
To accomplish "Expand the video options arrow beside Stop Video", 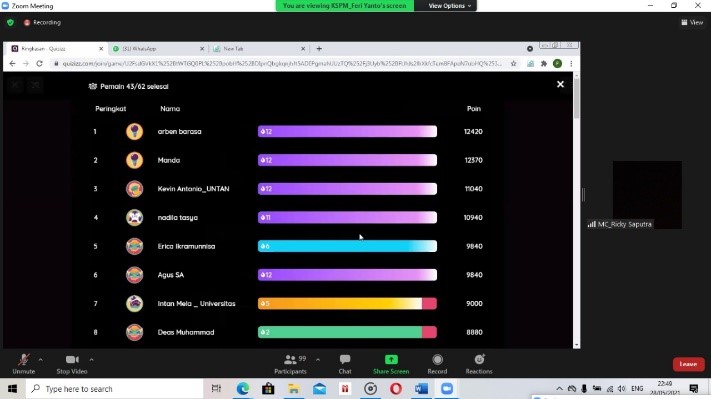I will pyautogui.click(x=92, y=360).
